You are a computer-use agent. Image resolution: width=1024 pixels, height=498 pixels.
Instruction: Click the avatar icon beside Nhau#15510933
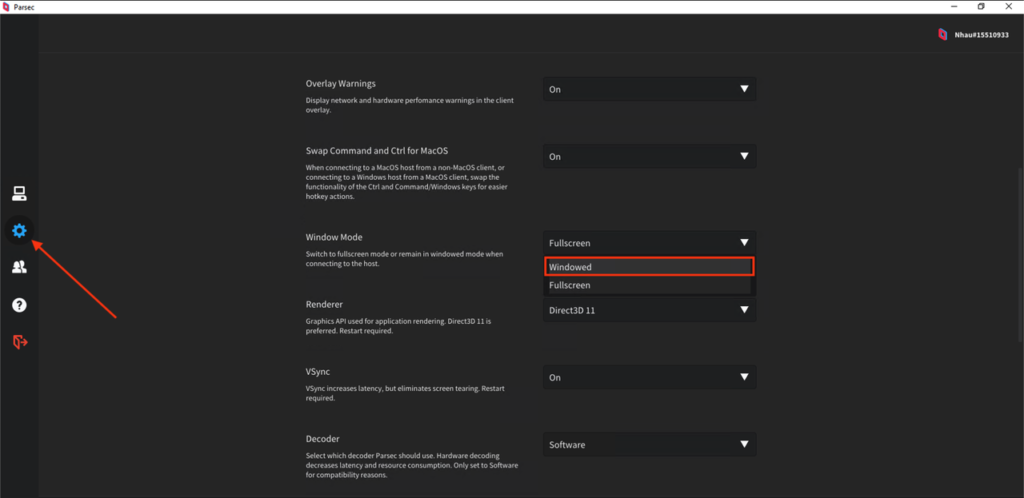(942, 34)
